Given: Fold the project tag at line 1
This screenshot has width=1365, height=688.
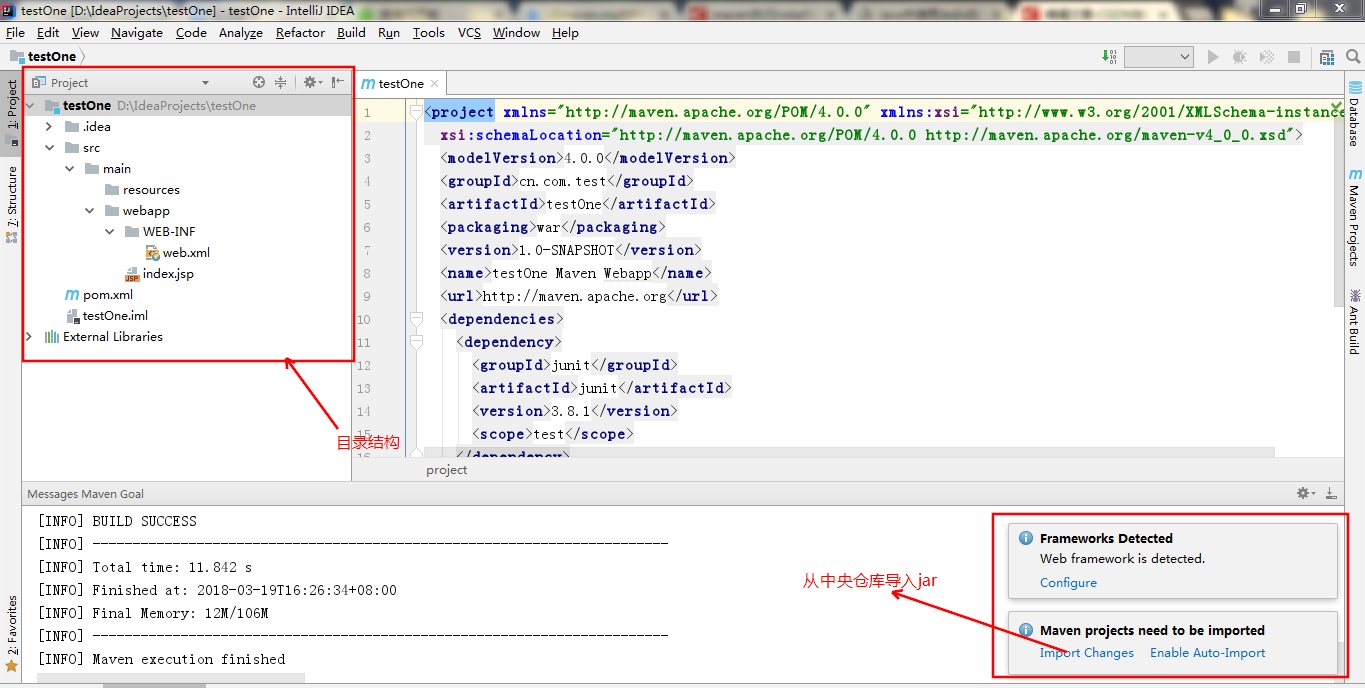Looking at the screenshot, I should pyautogui.click(x=415, y=112).
